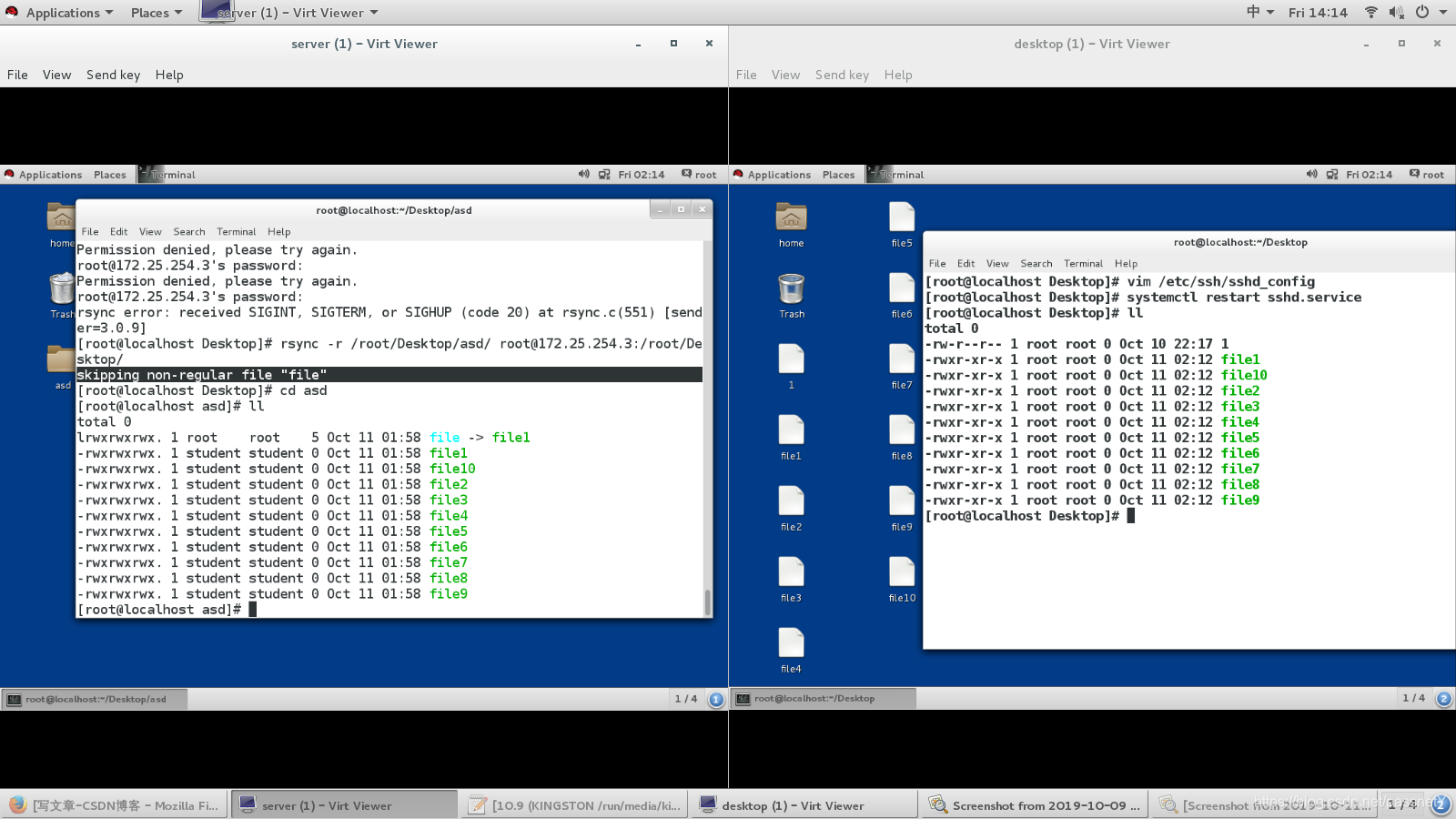Switch to desktop (1) - Virt Viewer taskbar item
Screen dimensions: 1456x819
[804, 805]
